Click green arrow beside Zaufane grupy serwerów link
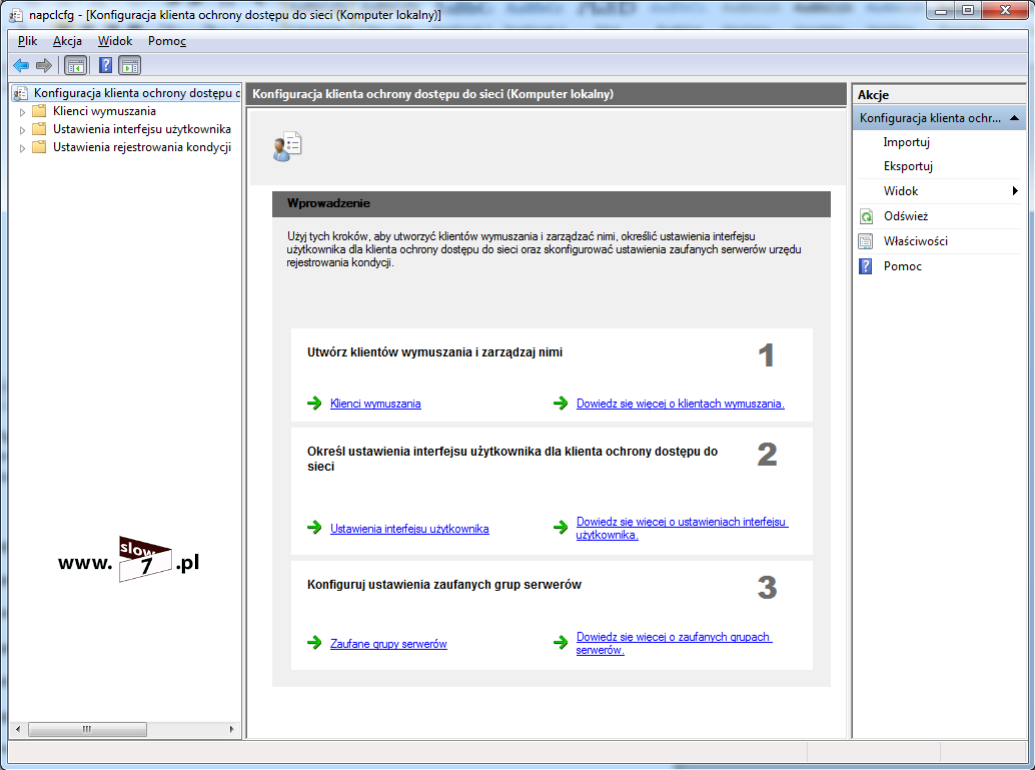1035x770 pixels. coord(314,643)
